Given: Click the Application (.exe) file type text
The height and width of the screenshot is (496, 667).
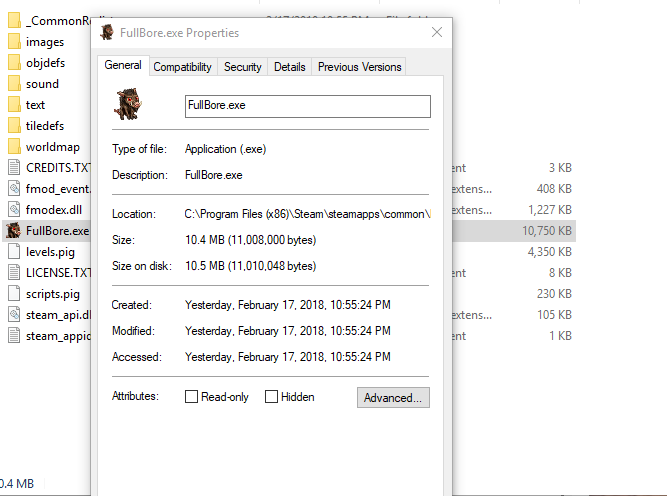Looking at the screenshot, I should point(225,149).
